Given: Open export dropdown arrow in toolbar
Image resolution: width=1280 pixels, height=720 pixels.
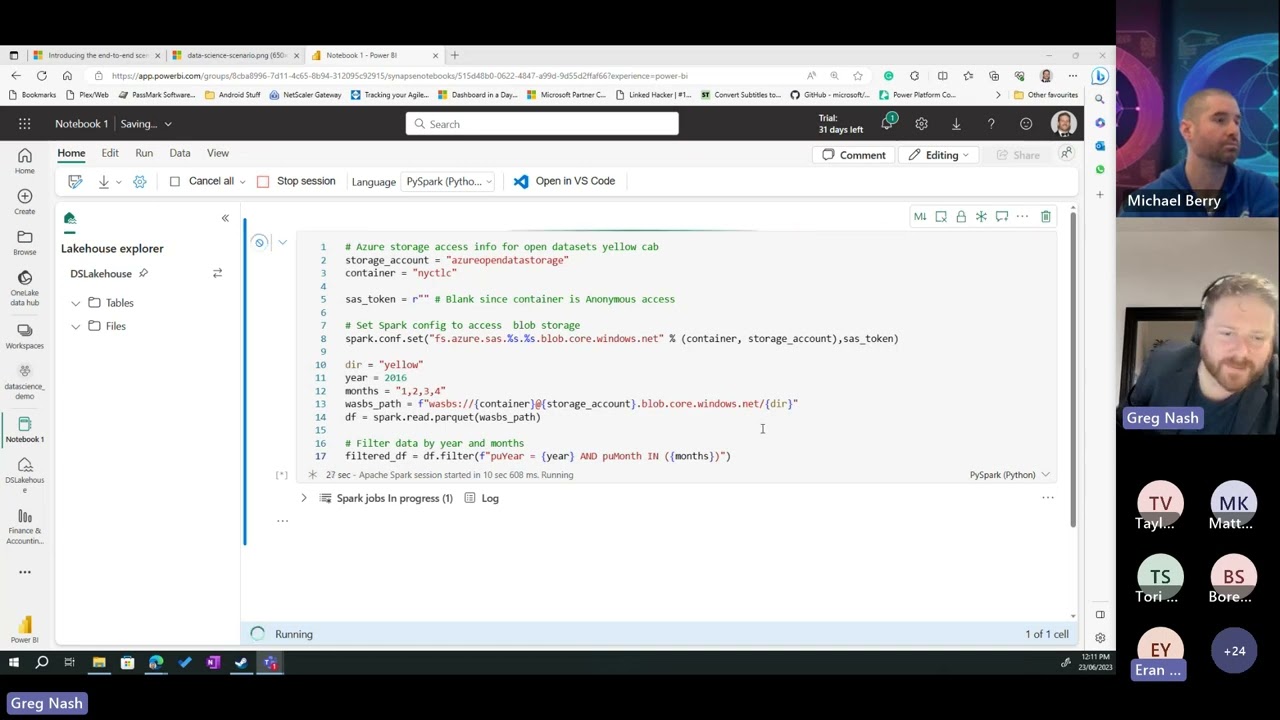Looking at the screenshot, I should (118, 182).
